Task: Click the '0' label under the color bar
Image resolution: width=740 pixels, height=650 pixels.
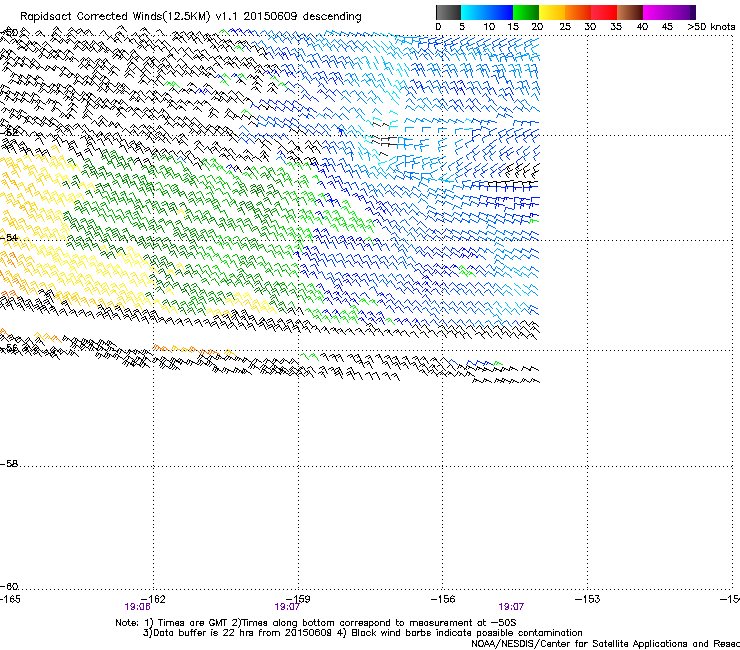Action: click(438, 27)
